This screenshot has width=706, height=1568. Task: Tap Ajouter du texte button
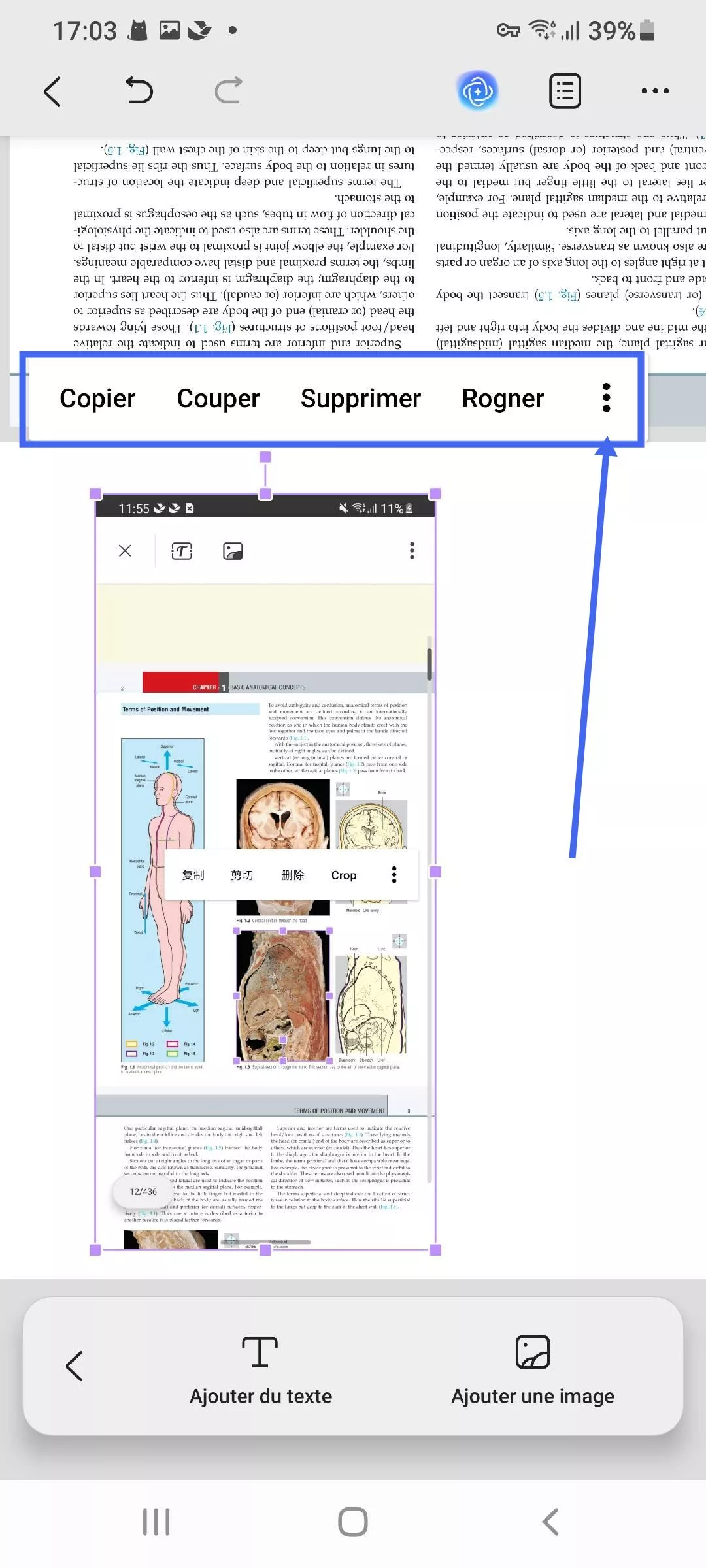point(261,1369)
